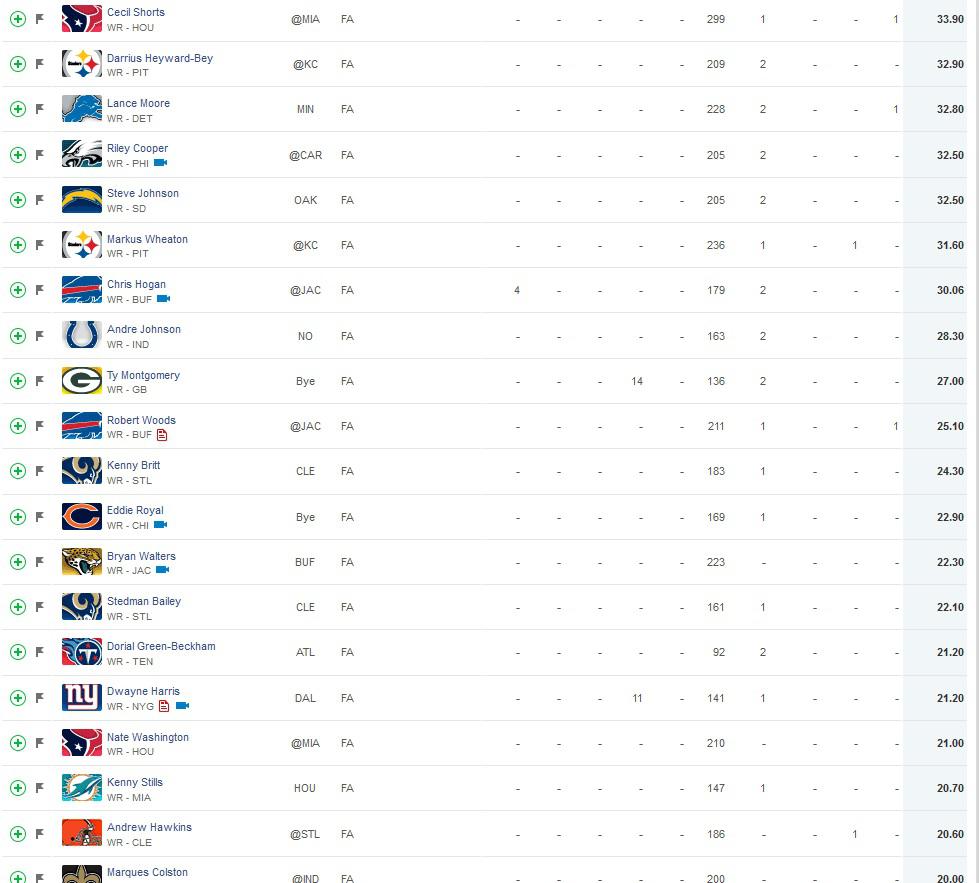Screen dimensions: 979x883
Task: Flag Kenny Stills with the flag icon
Action: tap(40, 787)
